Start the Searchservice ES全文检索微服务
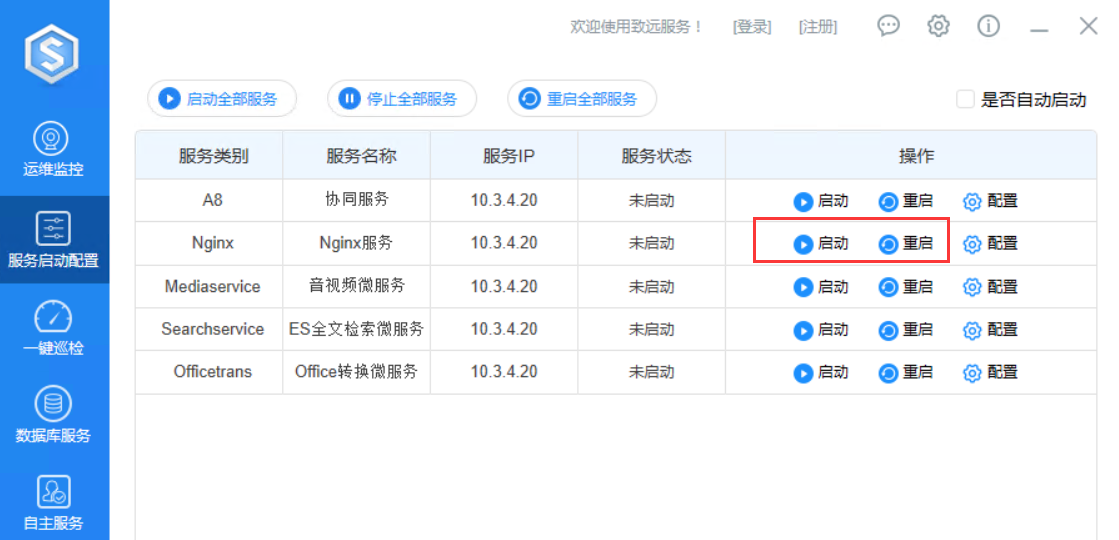The height and width of the screenshot is (540, 1119). coord(821,330)
